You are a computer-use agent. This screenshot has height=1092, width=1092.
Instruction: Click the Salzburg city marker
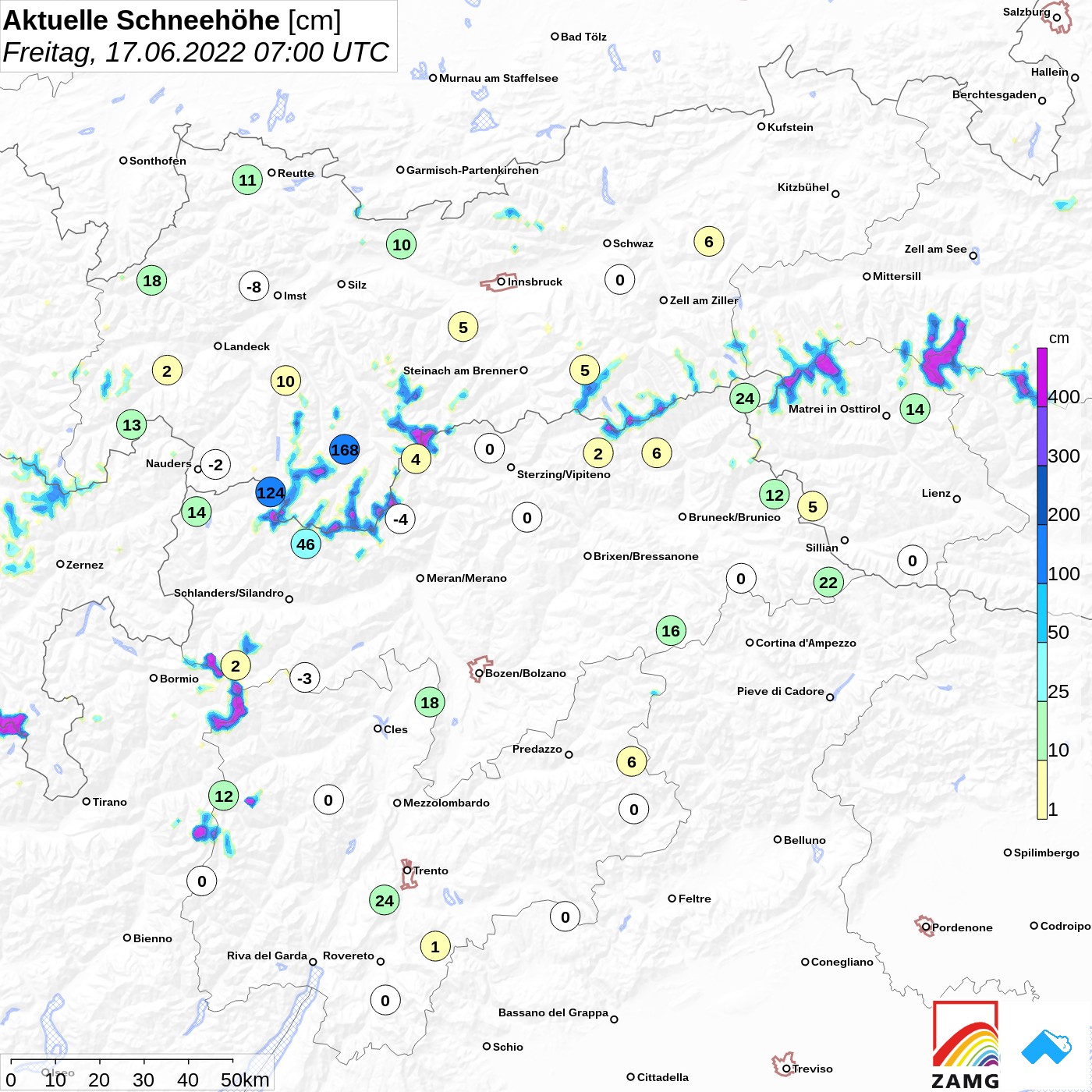pos(1057,17)
